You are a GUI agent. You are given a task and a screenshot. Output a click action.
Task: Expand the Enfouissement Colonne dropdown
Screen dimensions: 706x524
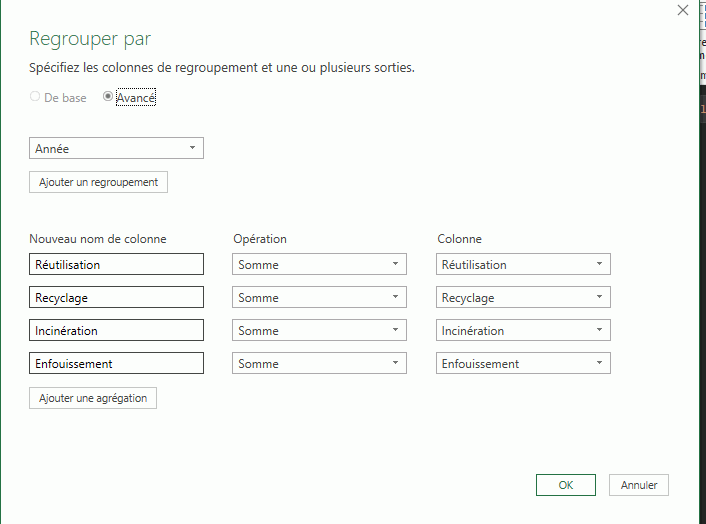[523, 364]
